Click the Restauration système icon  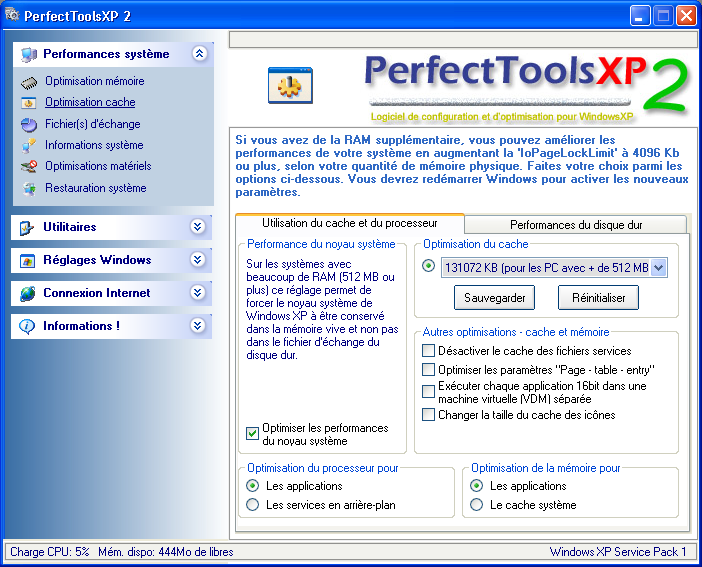(x=30, y=189)
